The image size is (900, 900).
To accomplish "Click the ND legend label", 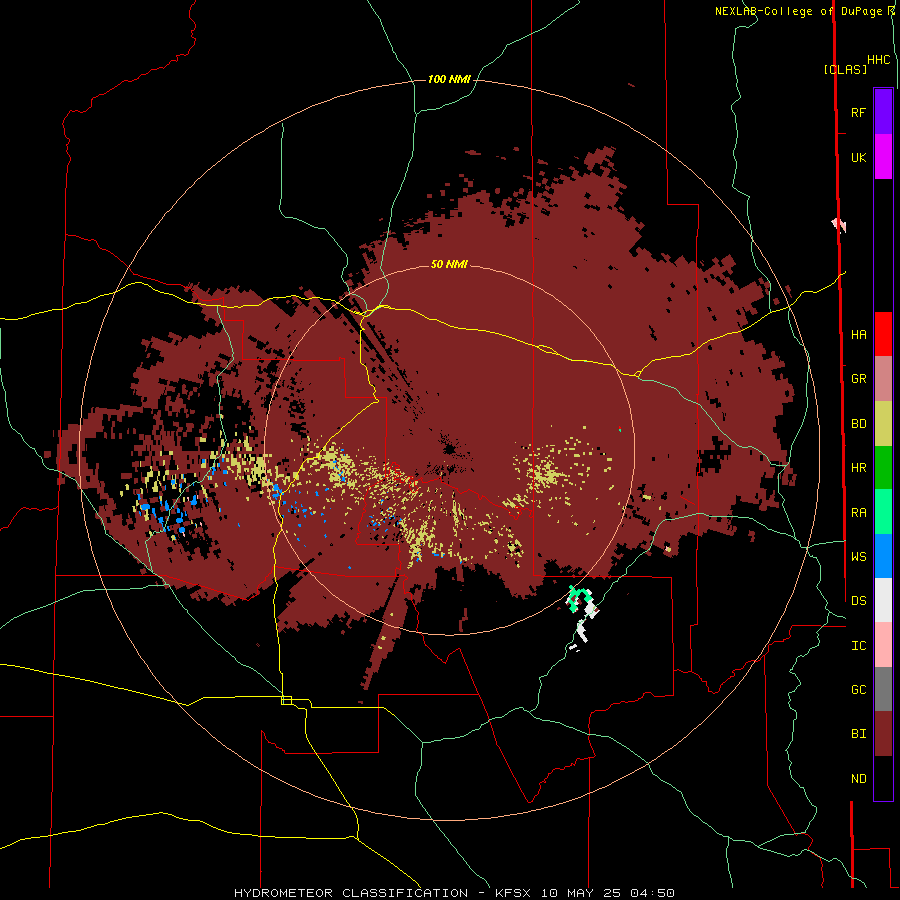I will (858, 779).
